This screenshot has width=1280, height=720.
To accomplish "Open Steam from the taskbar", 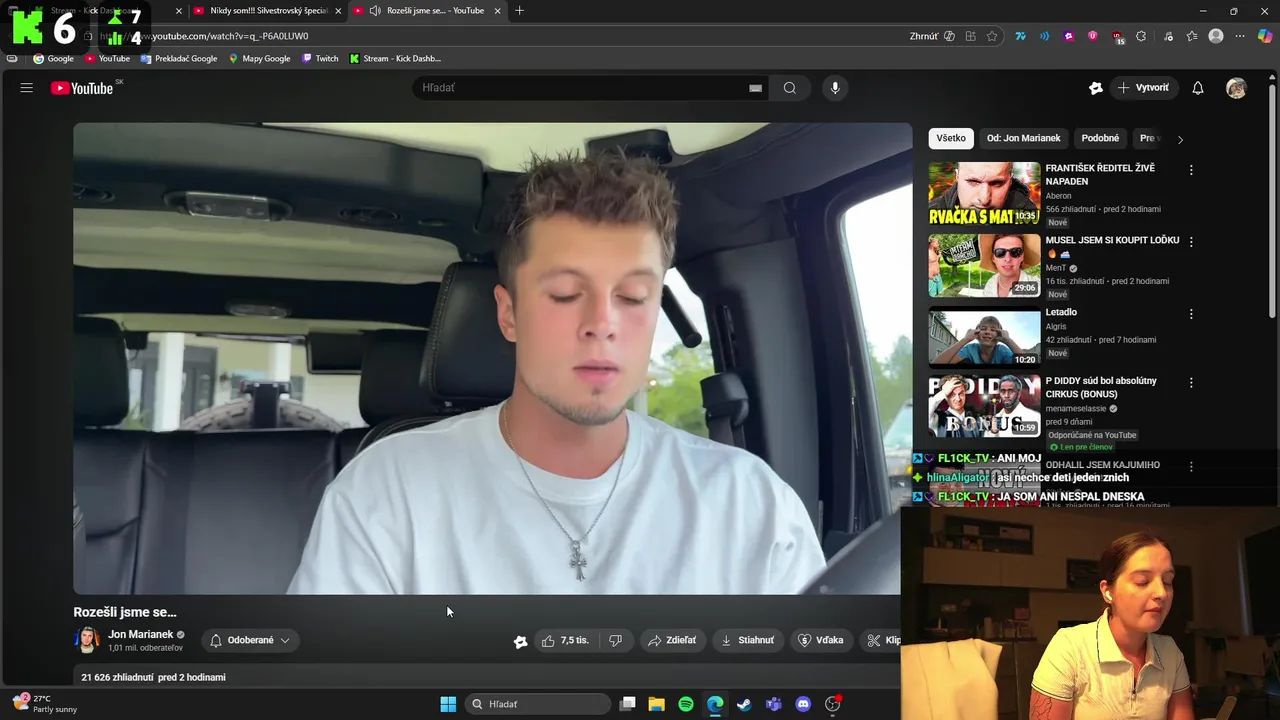I will click(744, 704).
